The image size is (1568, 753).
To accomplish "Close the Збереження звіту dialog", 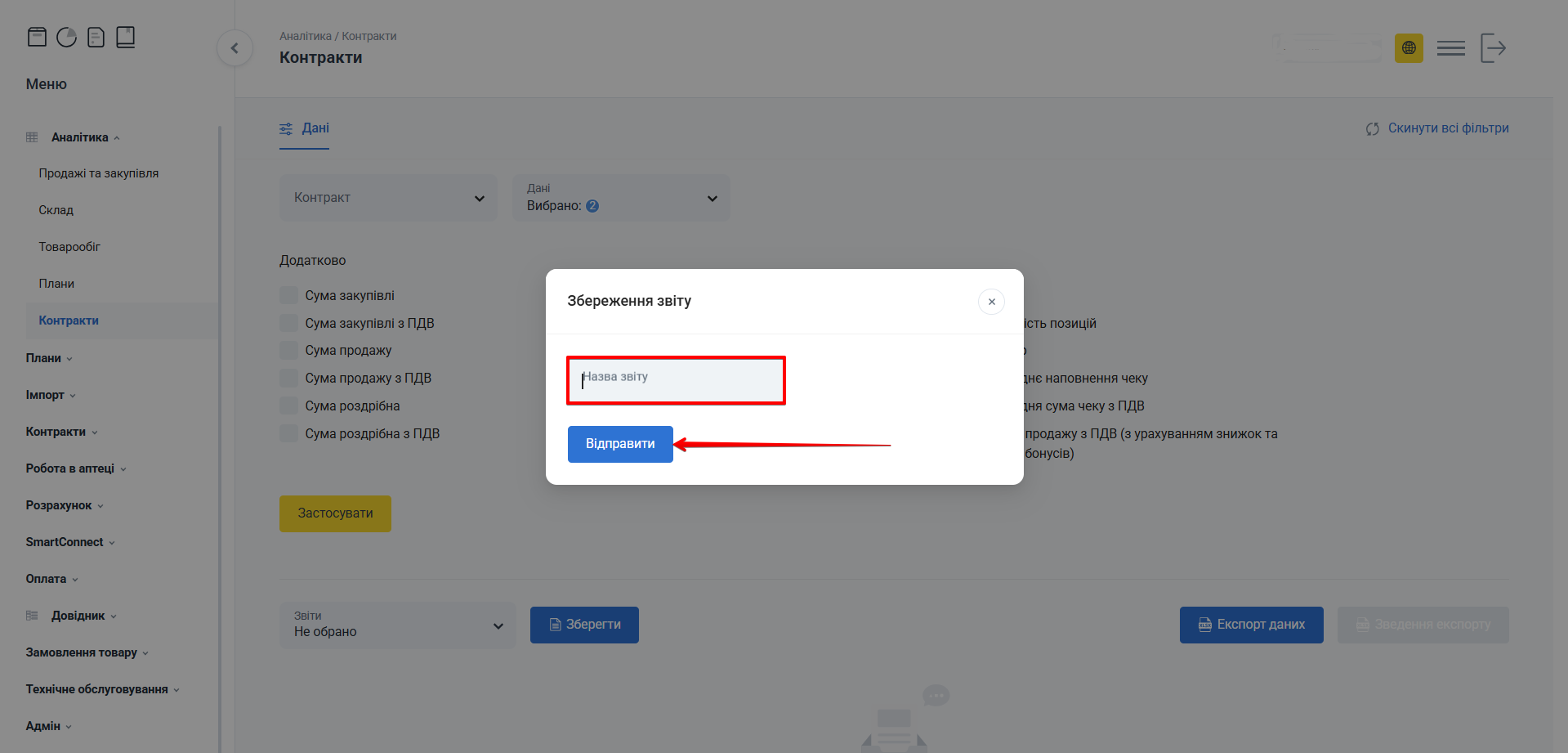I will pyautogui.click(x=991, y=302).
